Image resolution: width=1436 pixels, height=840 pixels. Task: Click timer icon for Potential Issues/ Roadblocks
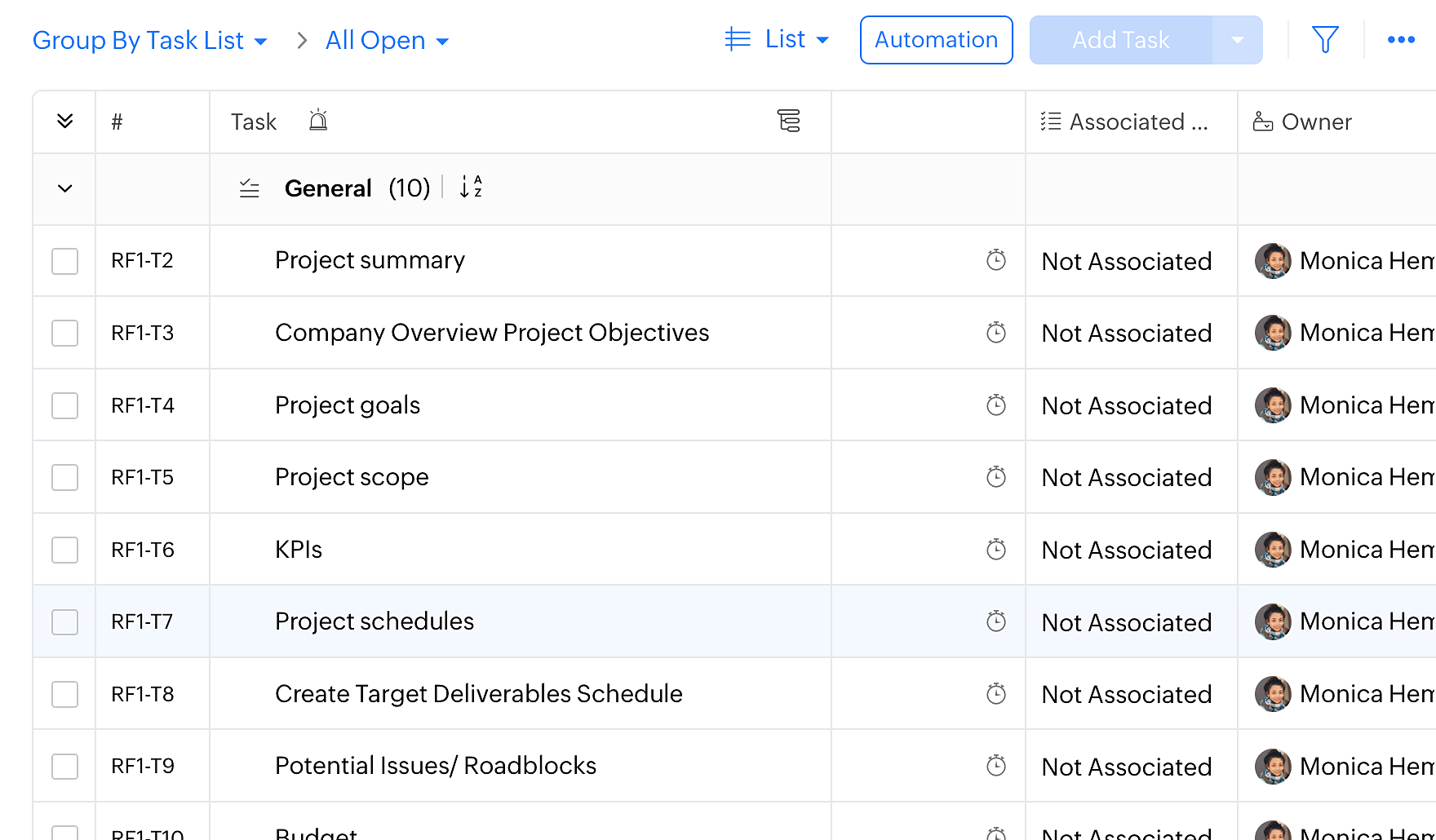[995, 766]
